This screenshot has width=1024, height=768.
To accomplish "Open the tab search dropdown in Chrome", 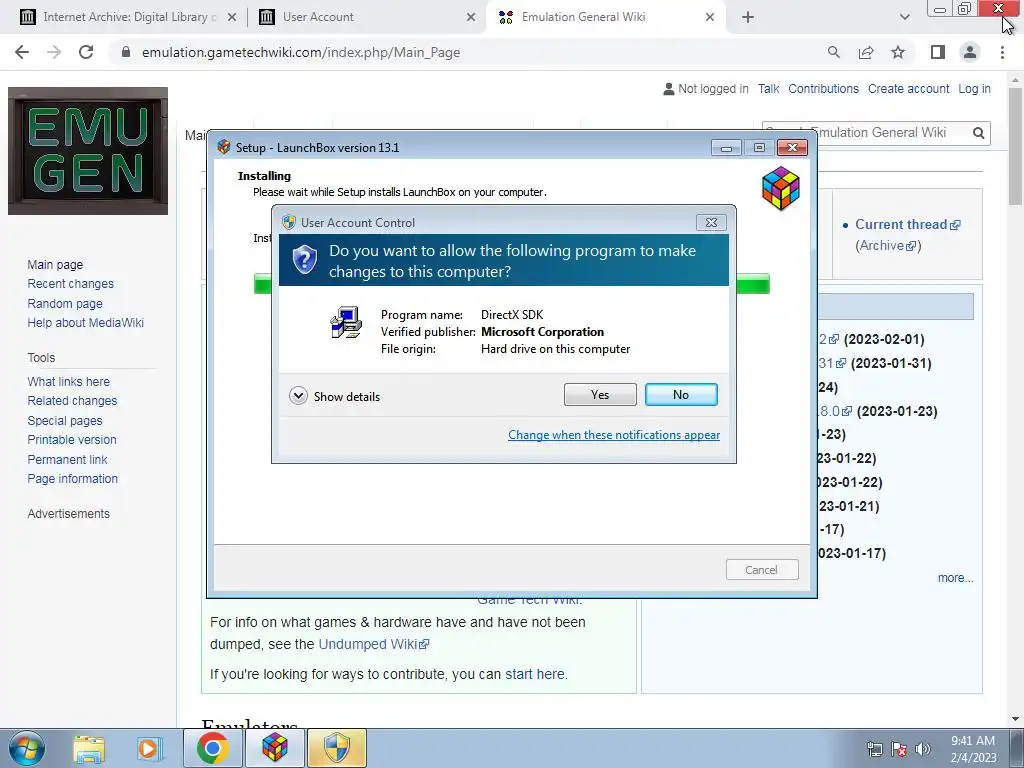I will coord(904,18).
